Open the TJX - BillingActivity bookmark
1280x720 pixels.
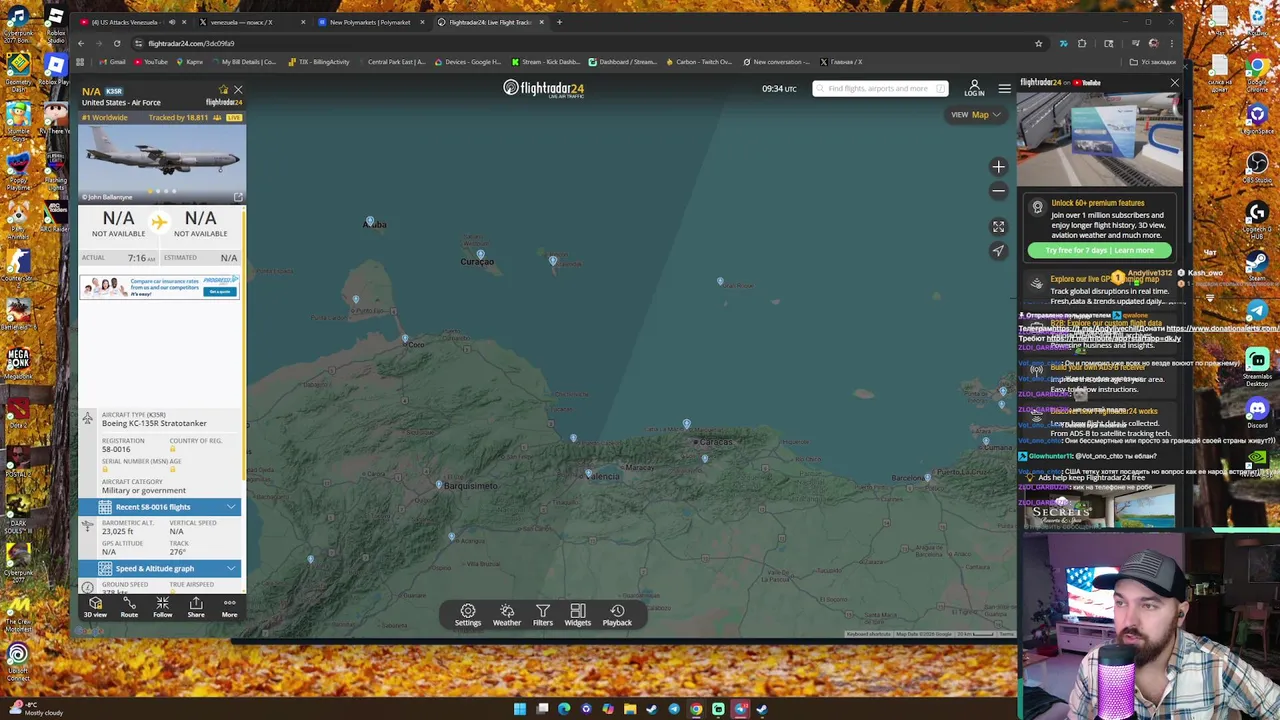(x=319, y=62)
